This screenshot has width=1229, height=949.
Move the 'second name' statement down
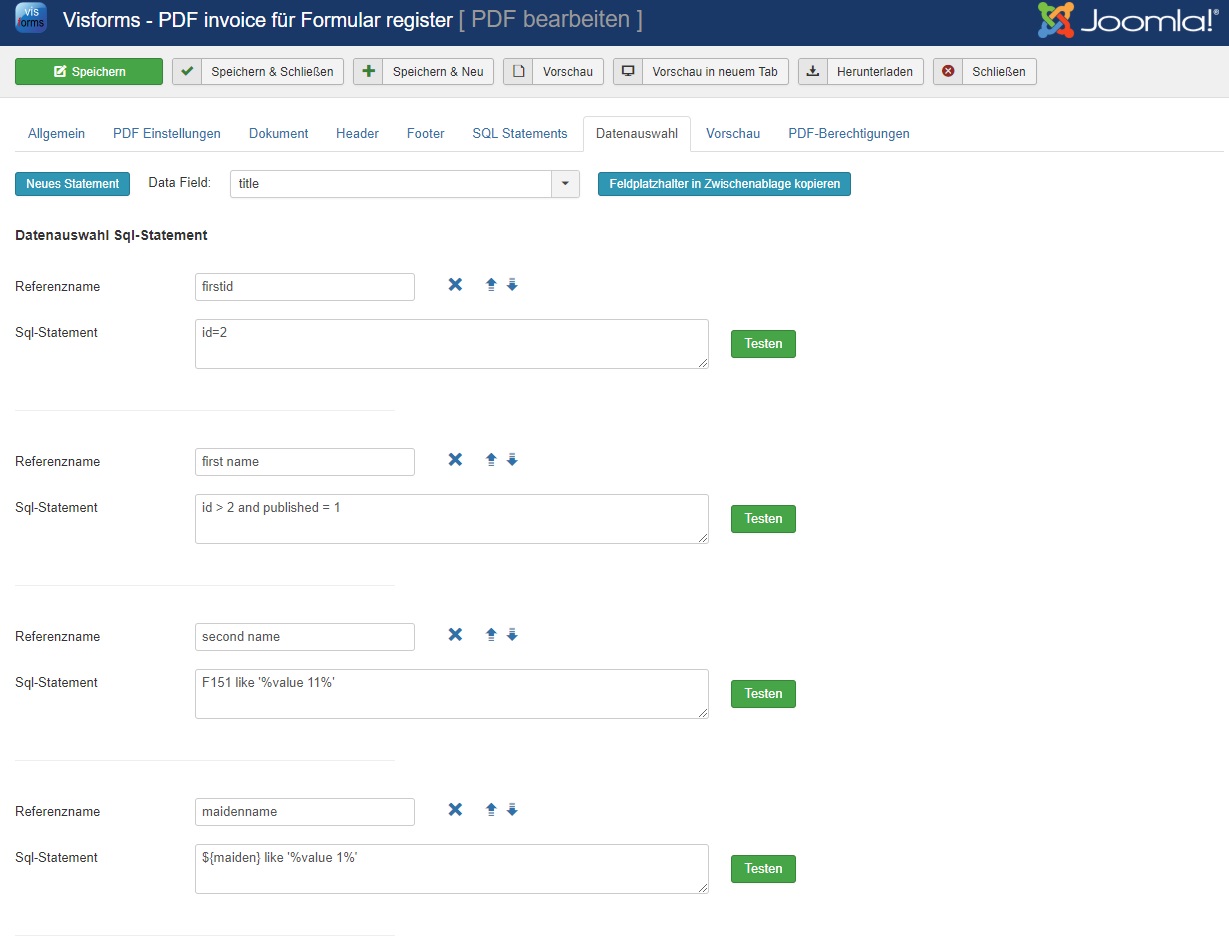(x=512, y=635)
